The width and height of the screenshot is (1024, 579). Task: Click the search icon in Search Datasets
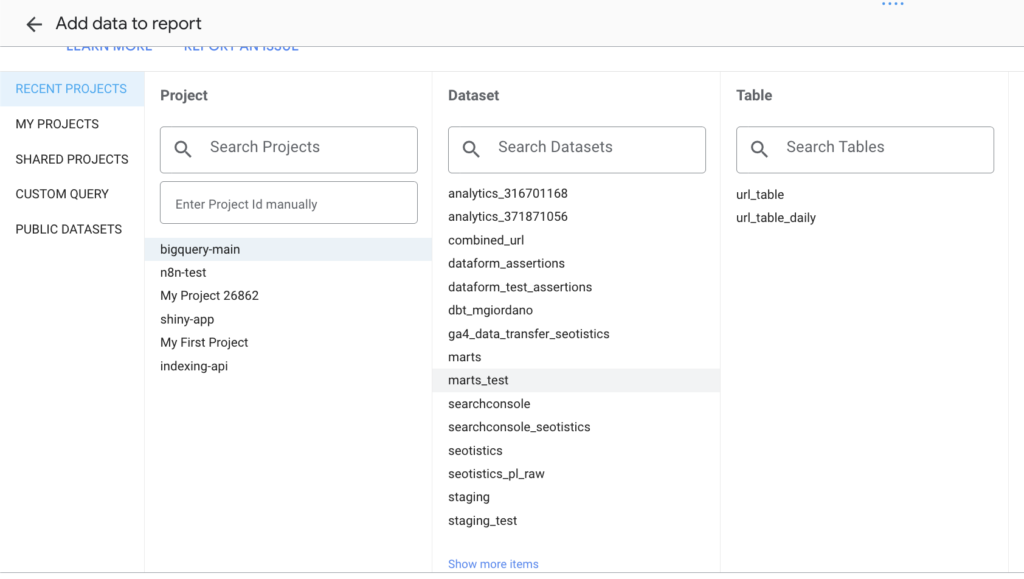click(x=471, y=149)
